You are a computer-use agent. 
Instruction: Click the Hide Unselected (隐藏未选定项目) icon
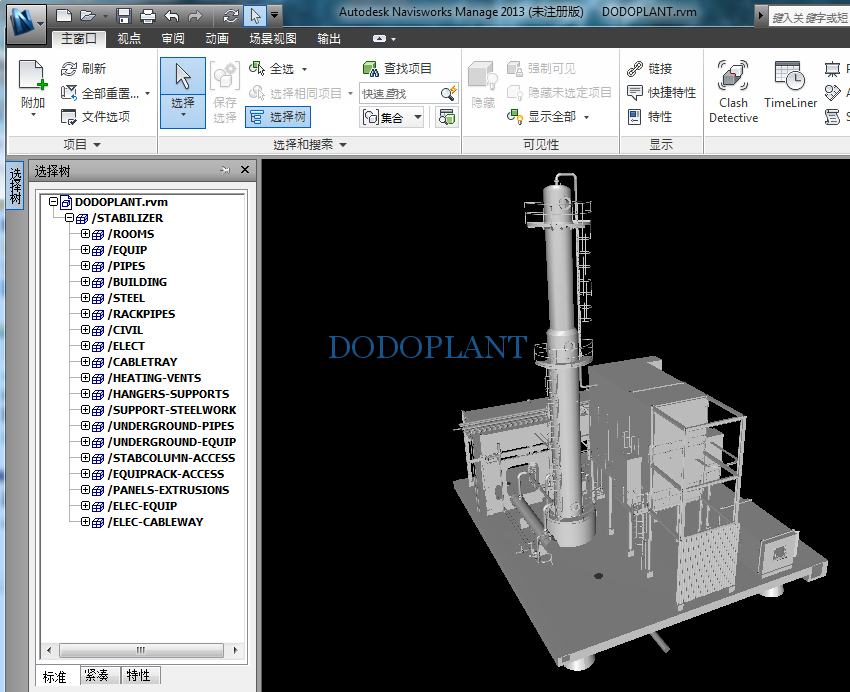(x=514, y=93)
